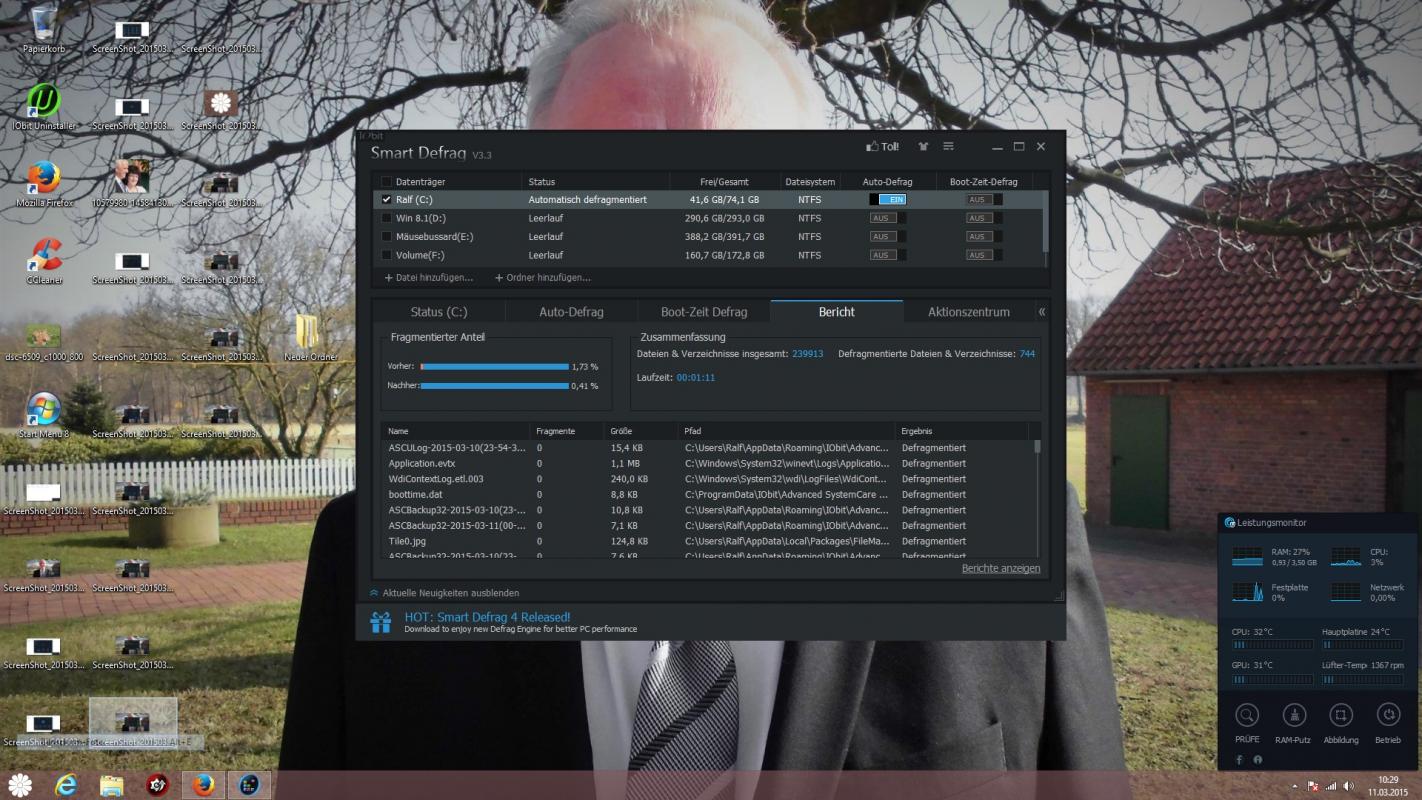Open the skin (shirt) icon in Smart Defrag
This screenshot has height=800, width=1422.
point(923,146)
